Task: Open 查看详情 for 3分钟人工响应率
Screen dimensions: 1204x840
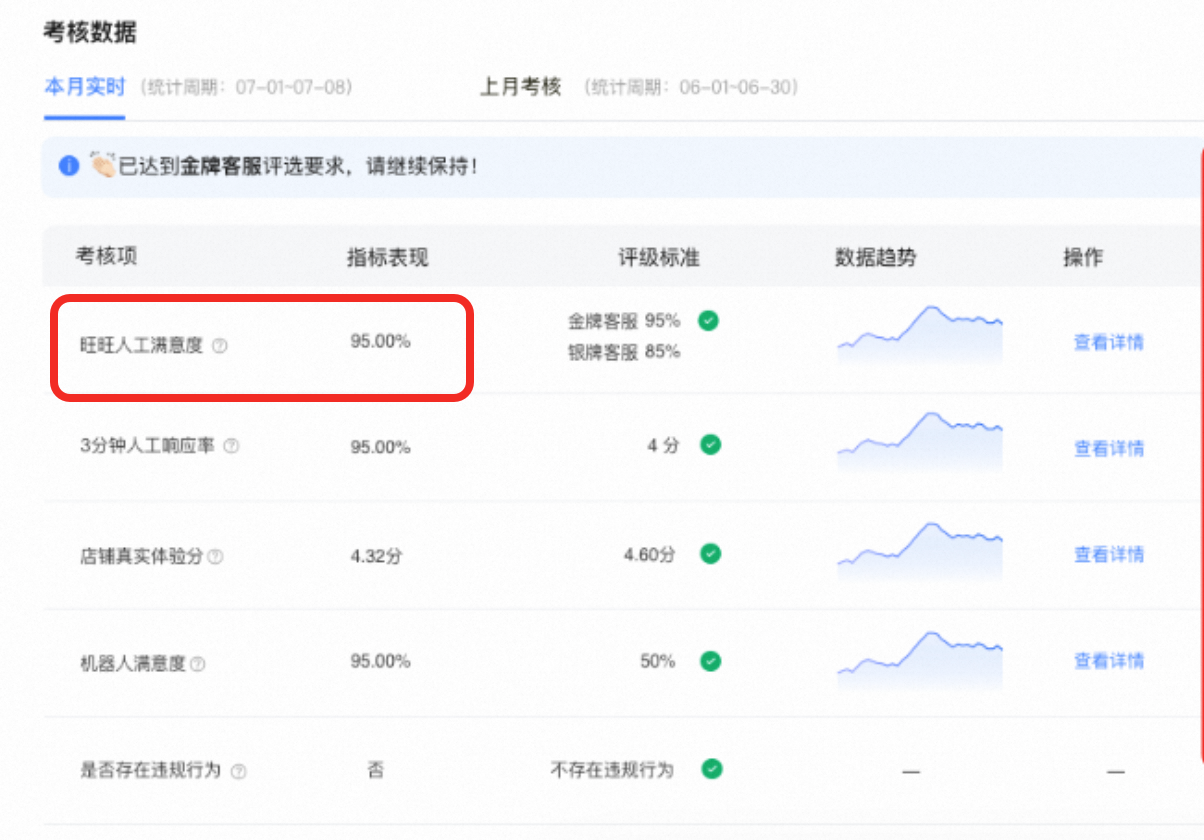Action: pyautogui.click(x=1109, y=448)
